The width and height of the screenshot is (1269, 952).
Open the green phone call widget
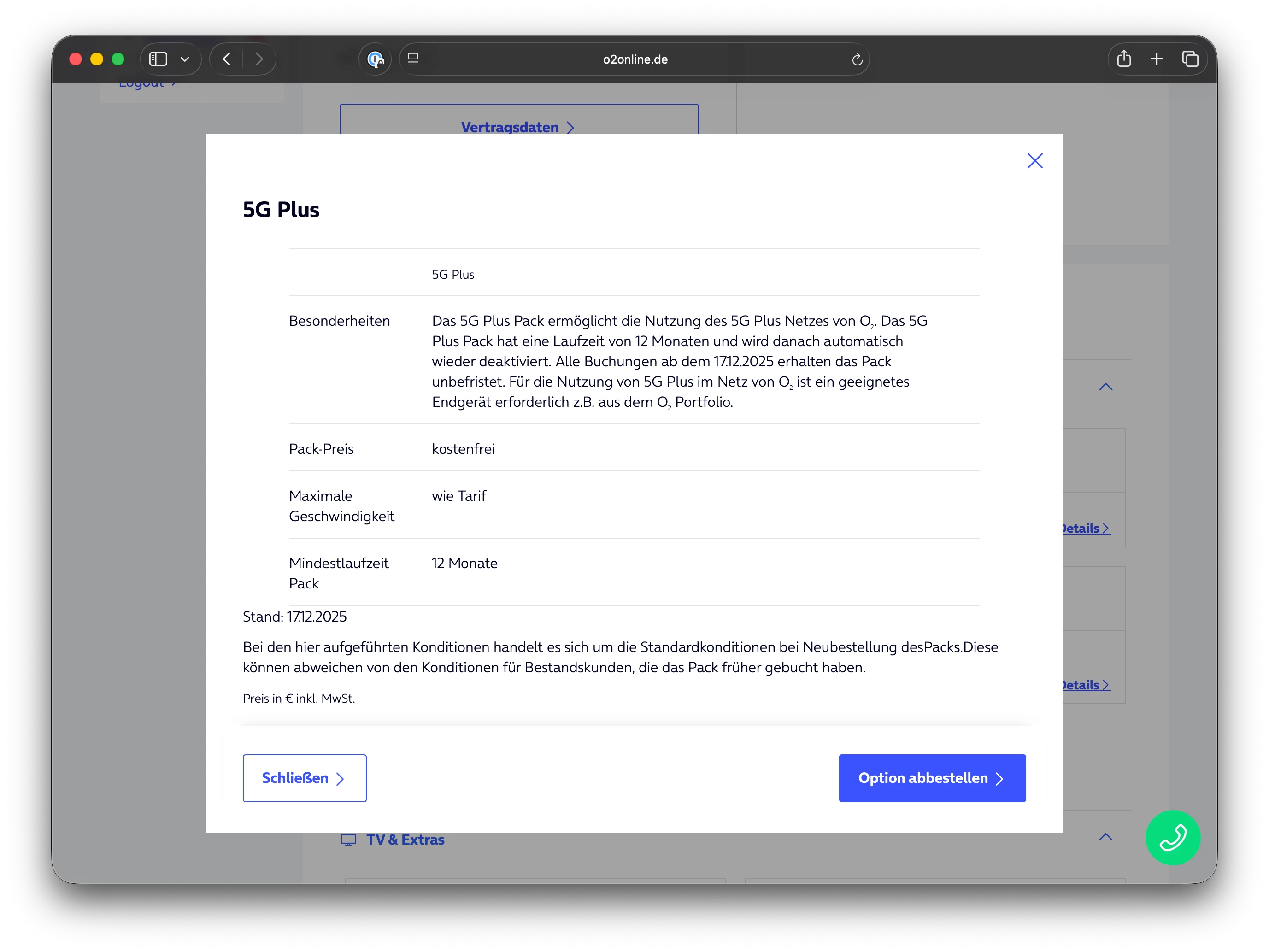(1172, 837)
